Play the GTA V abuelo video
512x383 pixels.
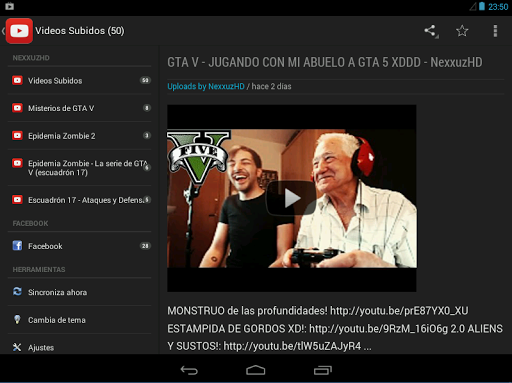coord(291,198)
